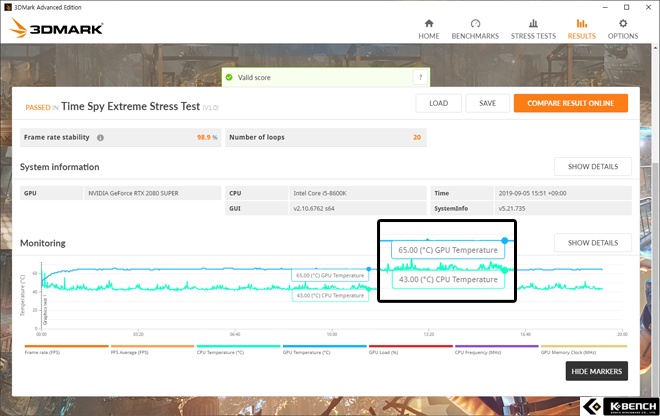660x416 pixels.
Task: Click the question mark on Valid score banner
Action: (x=420, y=77)
